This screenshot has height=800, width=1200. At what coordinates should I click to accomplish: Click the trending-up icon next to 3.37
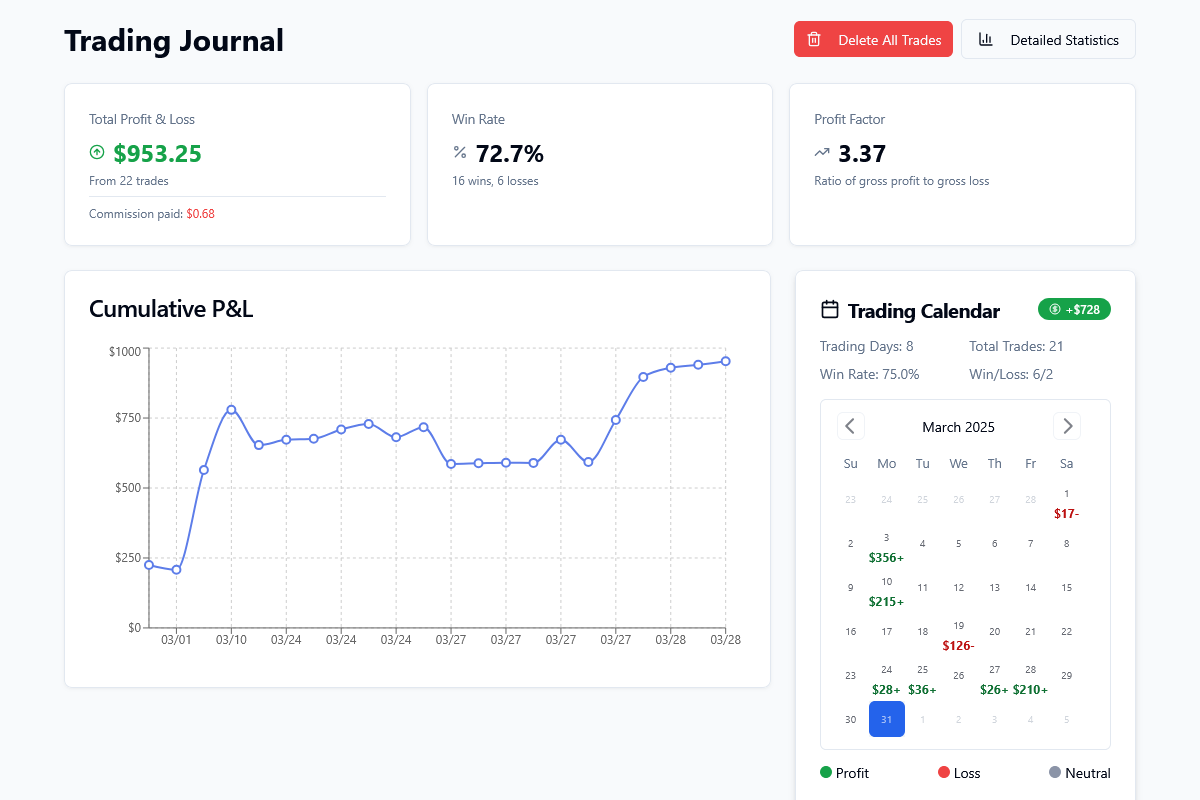[x=822, y=153]
